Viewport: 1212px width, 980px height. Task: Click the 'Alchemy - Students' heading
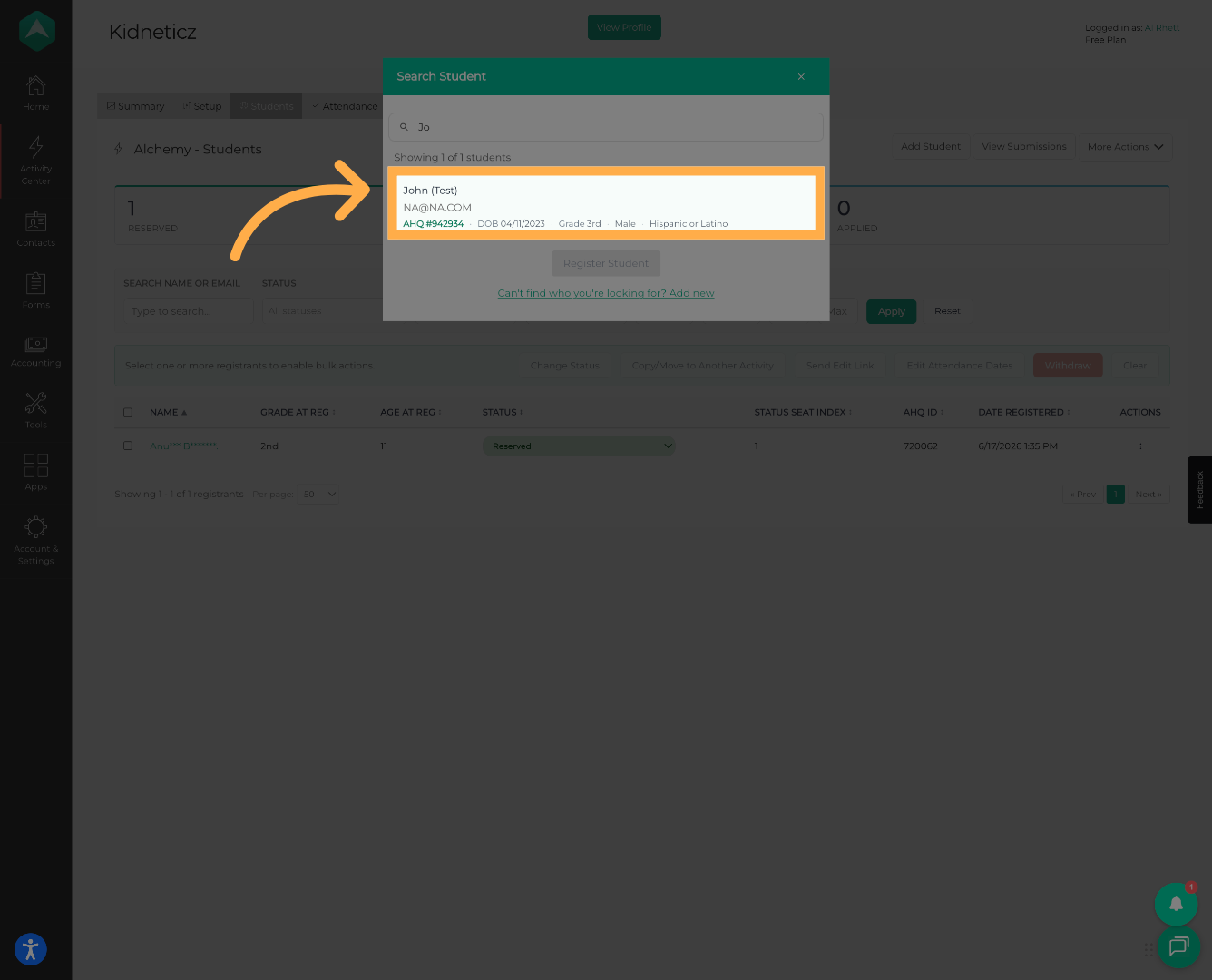(x=198, y=150)
